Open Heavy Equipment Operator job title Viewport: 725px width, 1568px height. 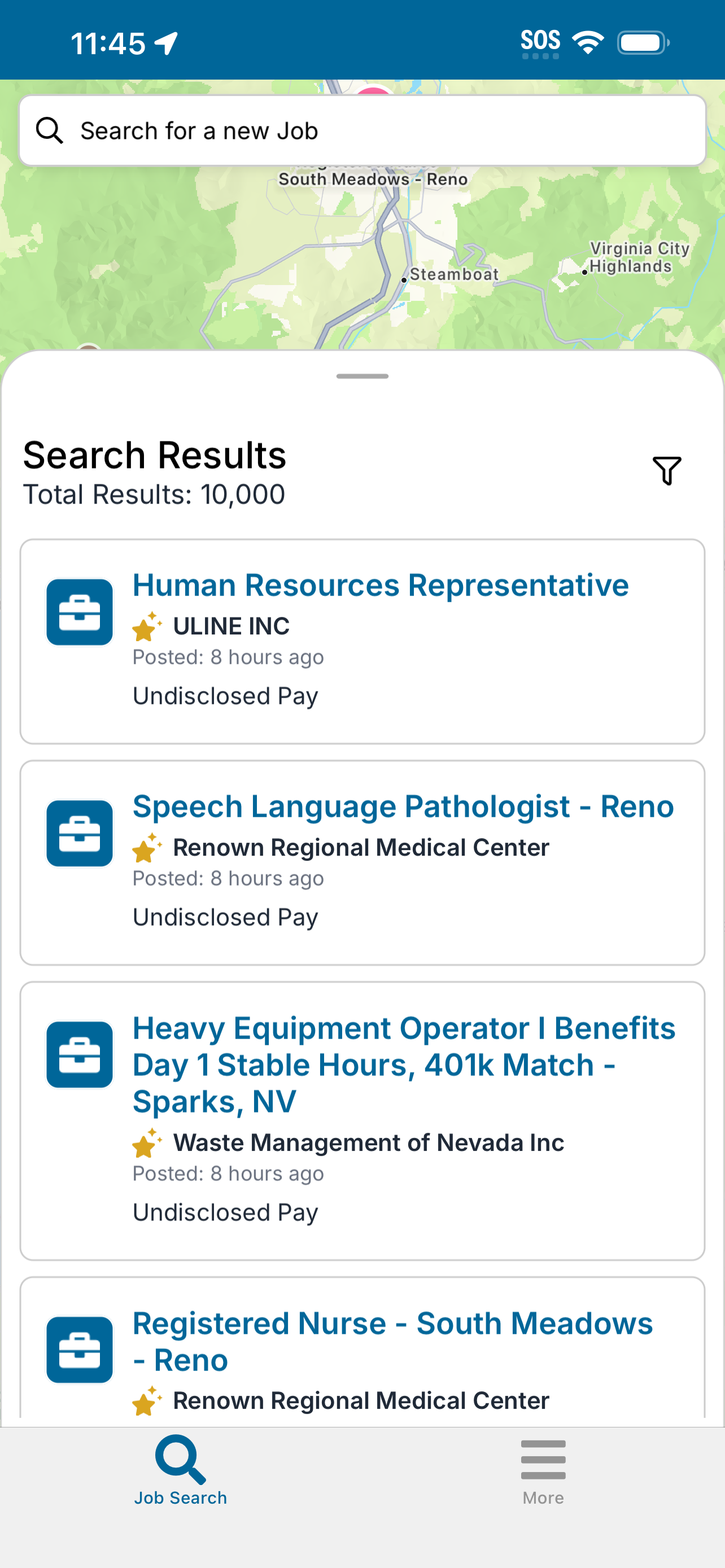click(404, 1065)
